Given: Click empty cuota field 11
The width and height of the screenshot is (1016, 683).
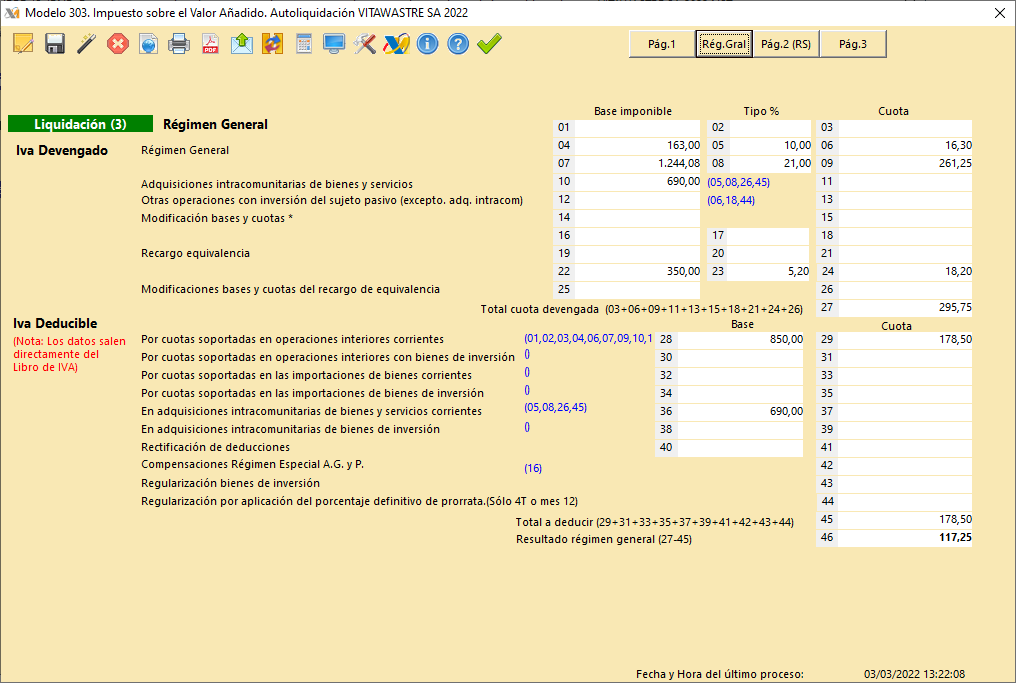Looking at the screenshot, I should pos(905,181).
